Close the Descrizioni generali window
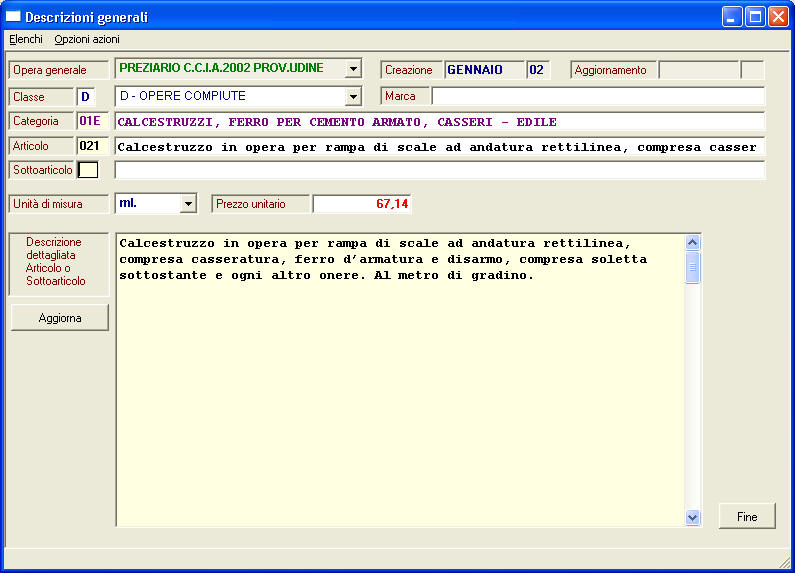795x573 pixels. click(778, 17)
